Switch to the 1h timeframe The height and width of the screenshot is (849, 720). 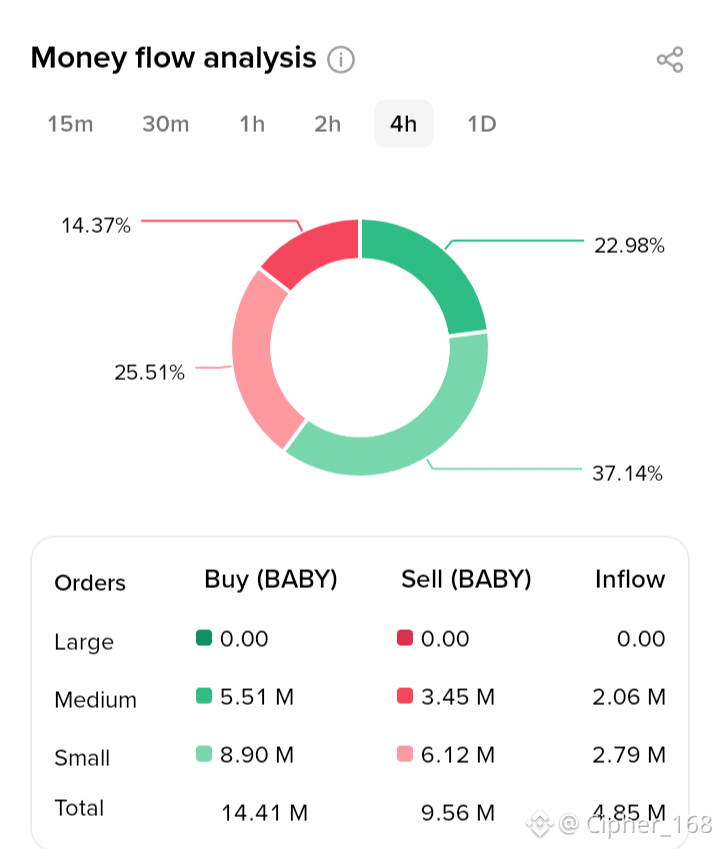pyautogui.click(x=252, y=124)
